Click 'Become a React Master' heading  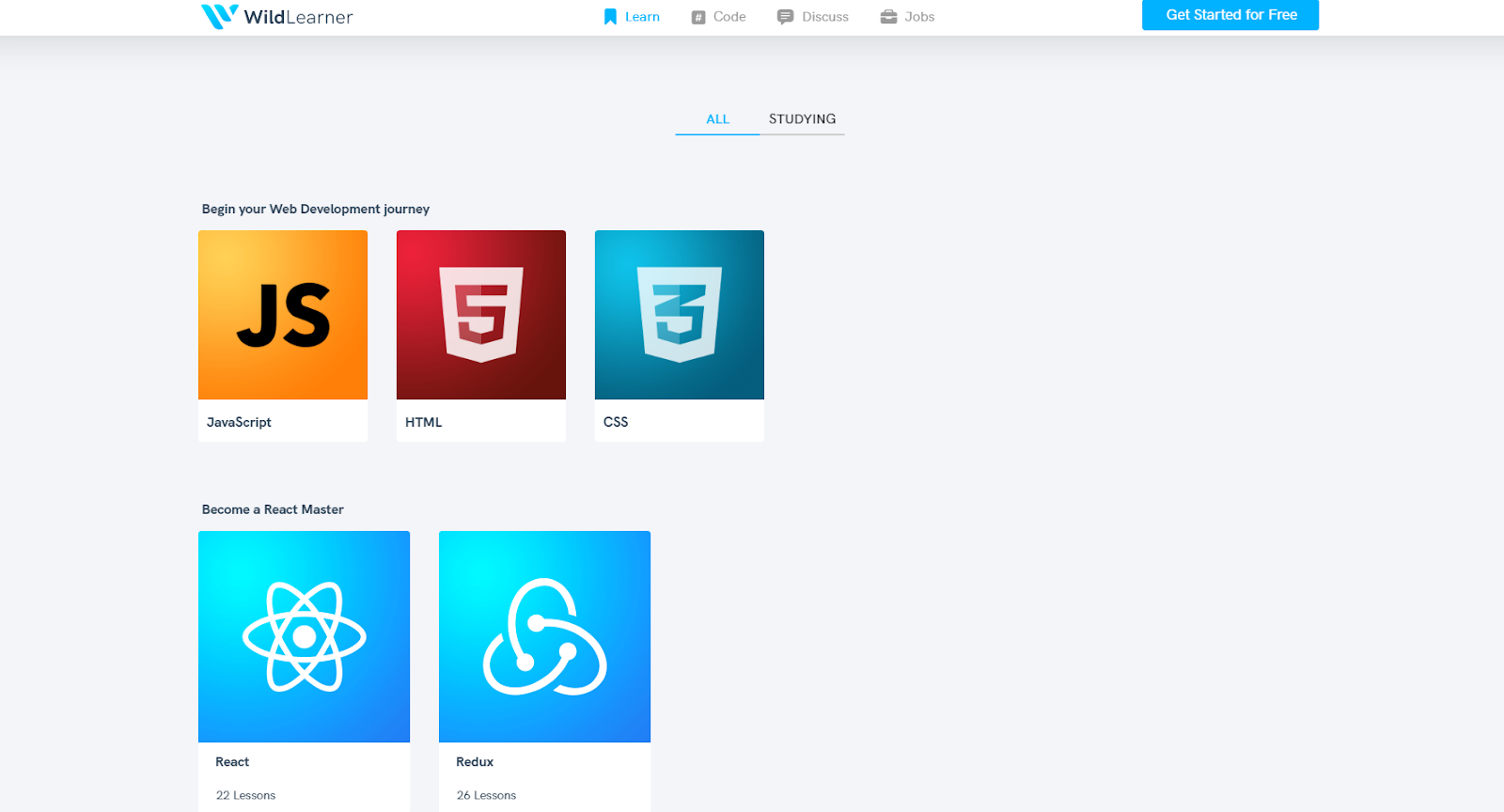point(273,509)
